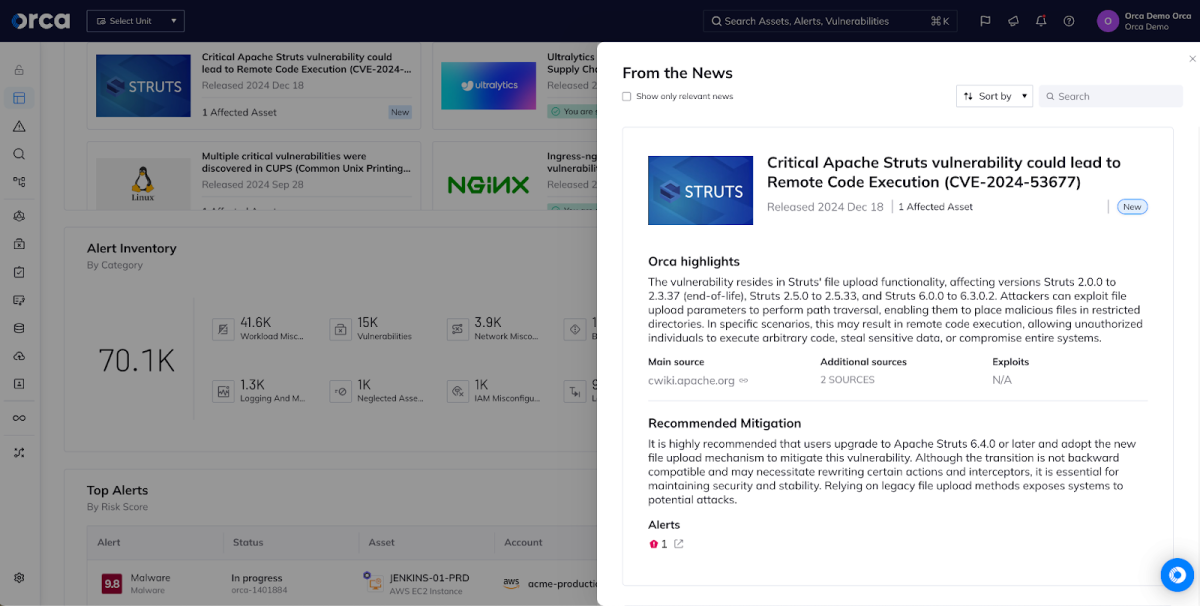Open the alerts triangle icon in sidebar
The width and height of the screenshot is (1200, 606).
point(19,126)
